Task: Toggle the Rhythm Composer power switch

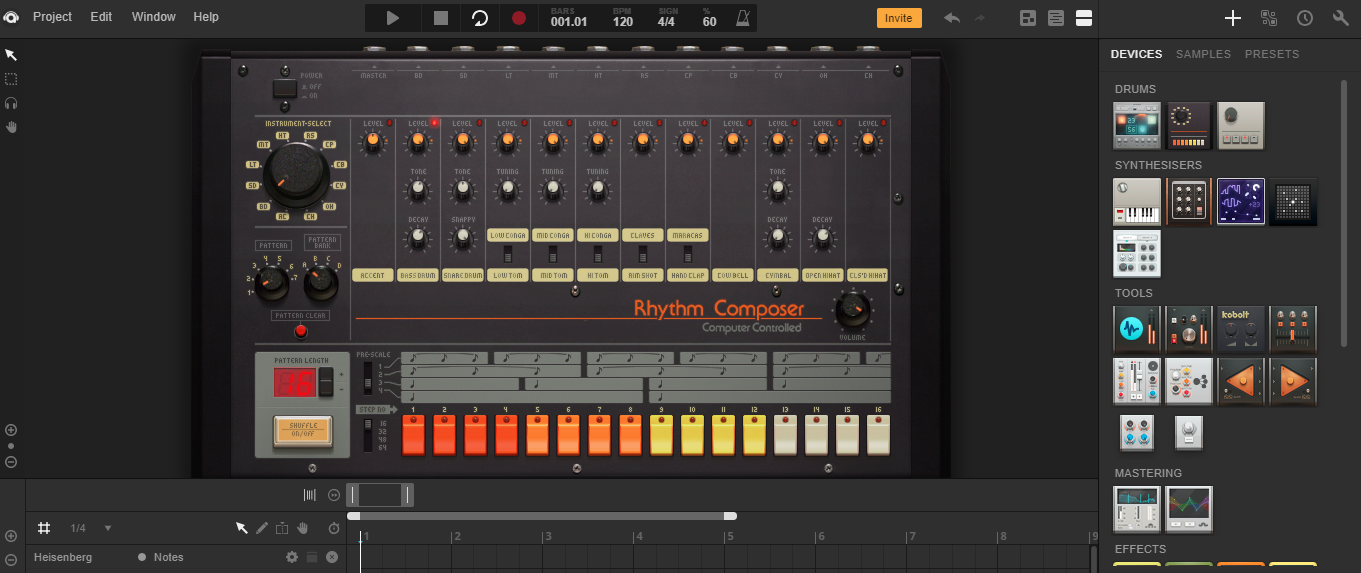Action: coord(285,89)
